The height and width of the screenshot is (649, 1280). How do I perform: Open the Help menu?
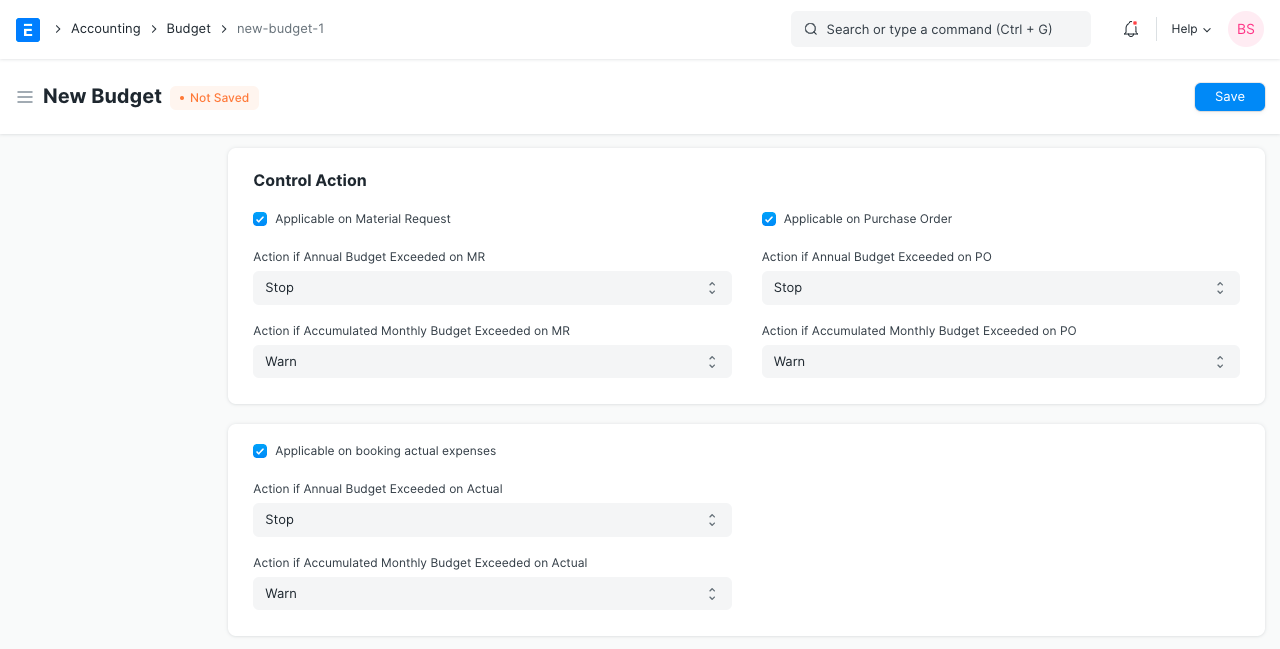1190,30
